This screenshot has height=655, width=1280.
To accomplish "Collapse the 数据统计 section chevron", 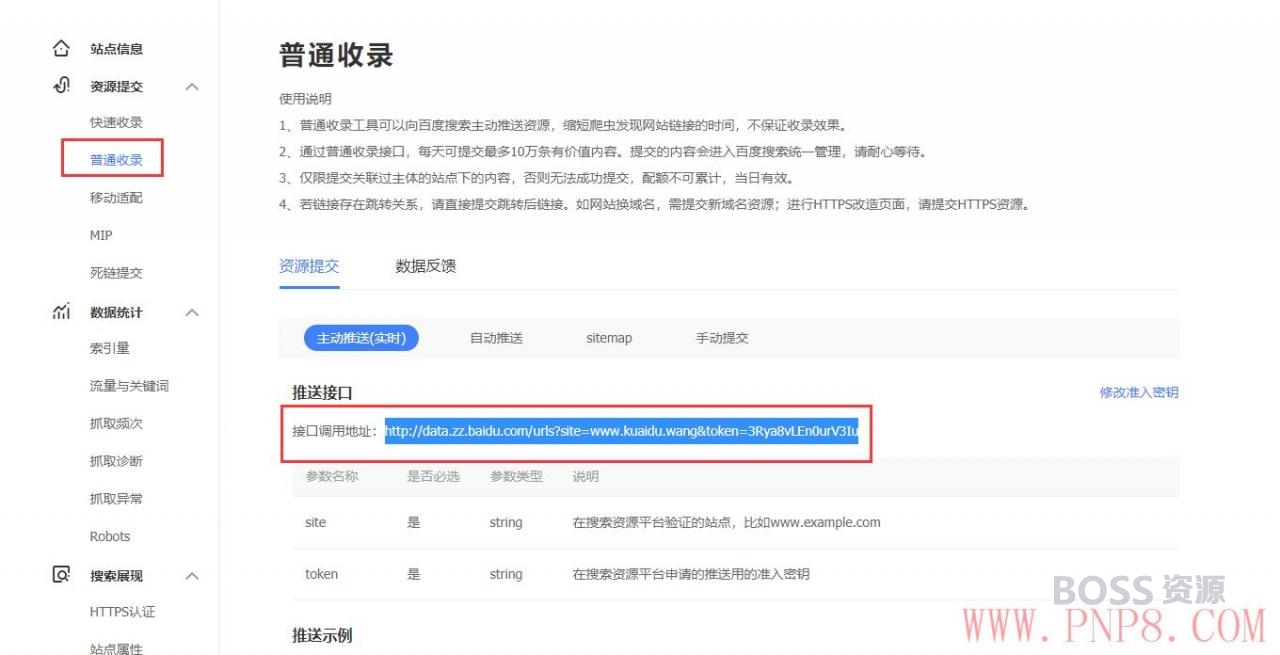I will click(x=192, y=313).
